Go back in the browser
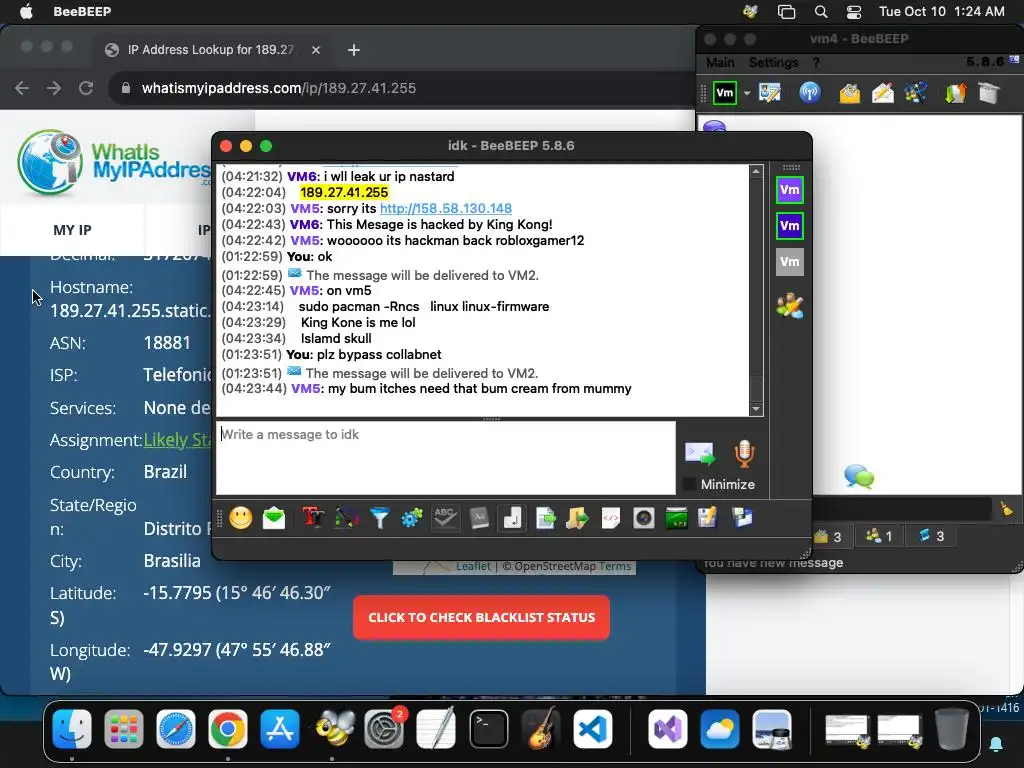Image resolution: width=1024 pixels, height=768 pixels. (x=22, y=88)
